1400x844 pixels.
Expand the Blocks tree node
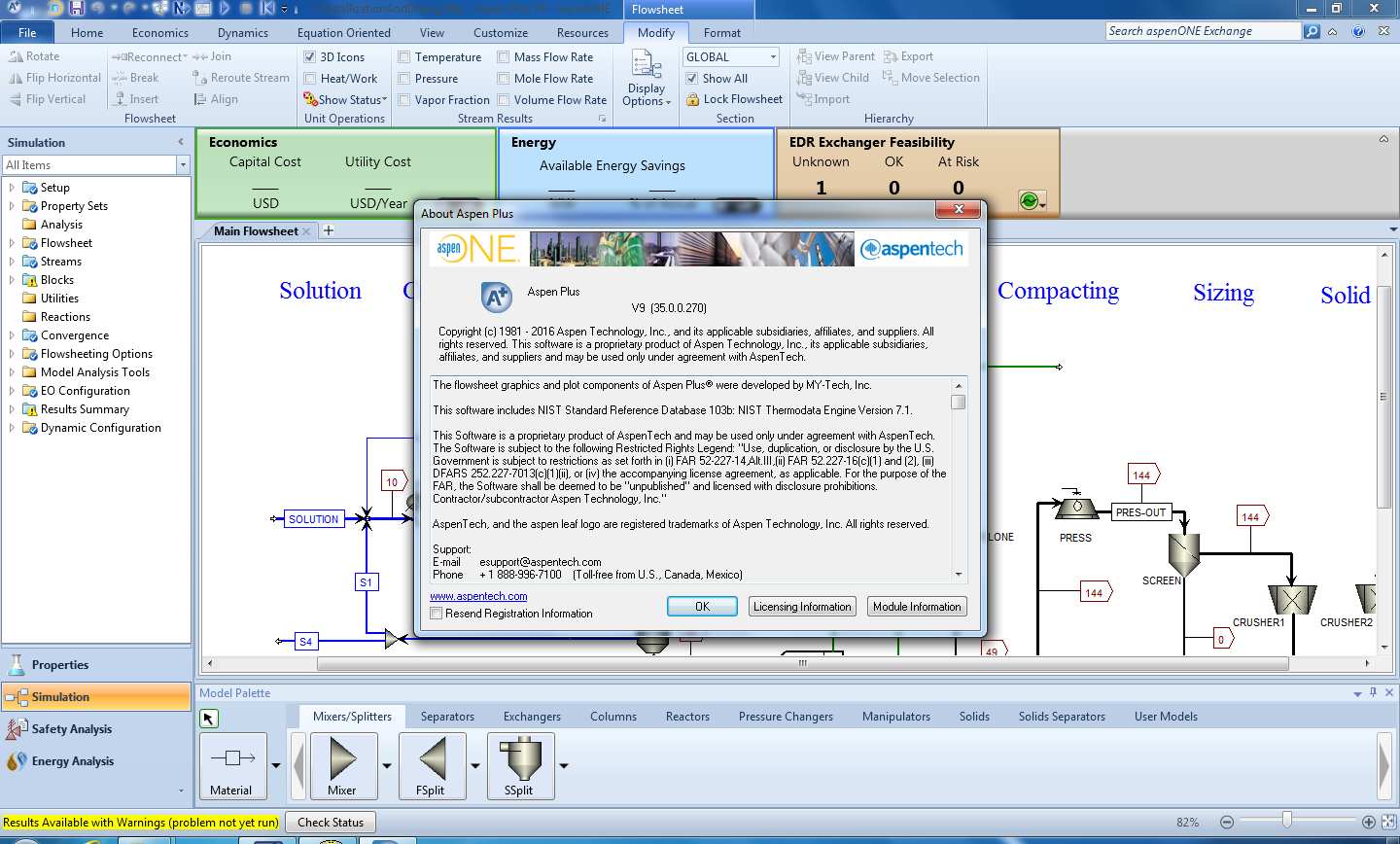pyautogui.click(x=12, y=280)
